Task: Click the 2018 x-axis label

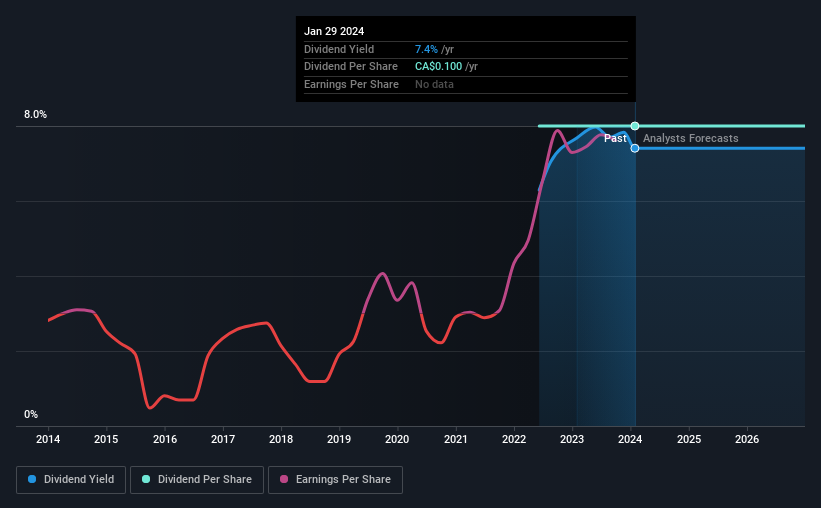Action: [x=281, y=439]
